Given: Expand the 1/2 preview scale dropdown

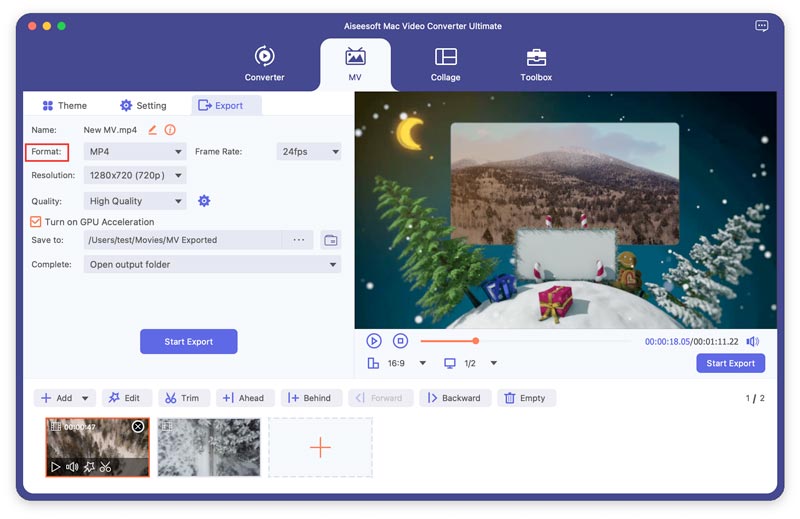Looking at the screenshot, I should 493,363.
